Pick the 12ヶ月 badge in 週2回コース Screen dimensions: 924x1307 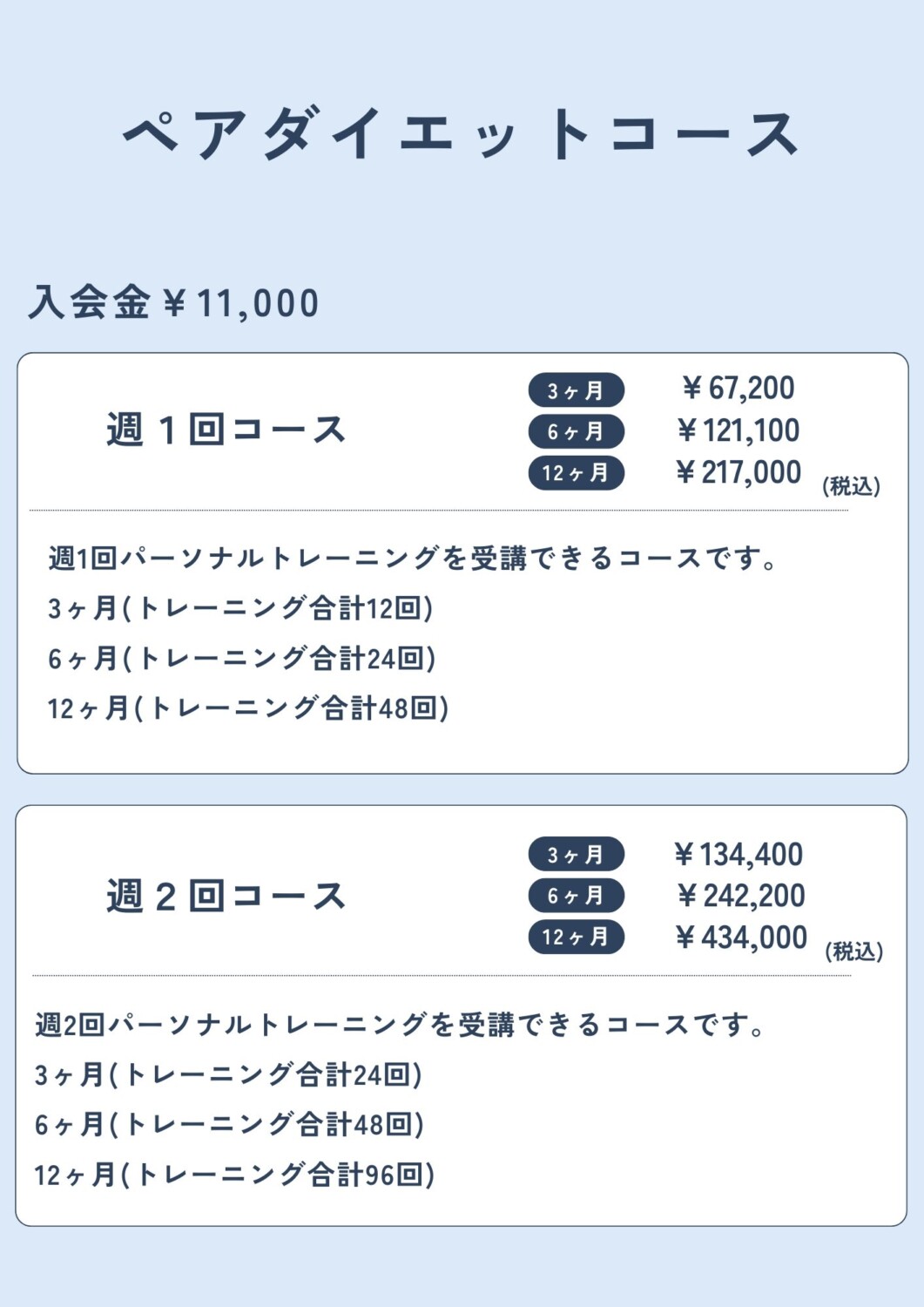[576, 938]
